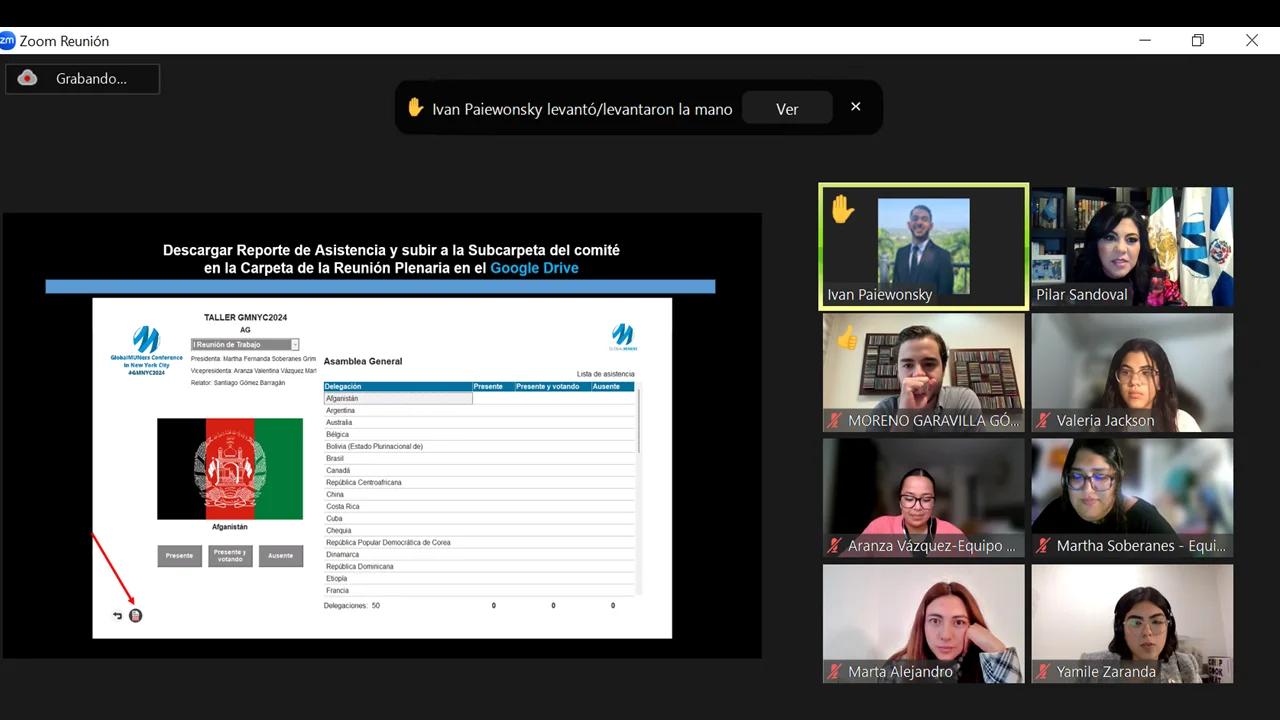The width and height of the screenshot is (1280, 720).
Task: Click the Google Drive link text
Action: 534,268
